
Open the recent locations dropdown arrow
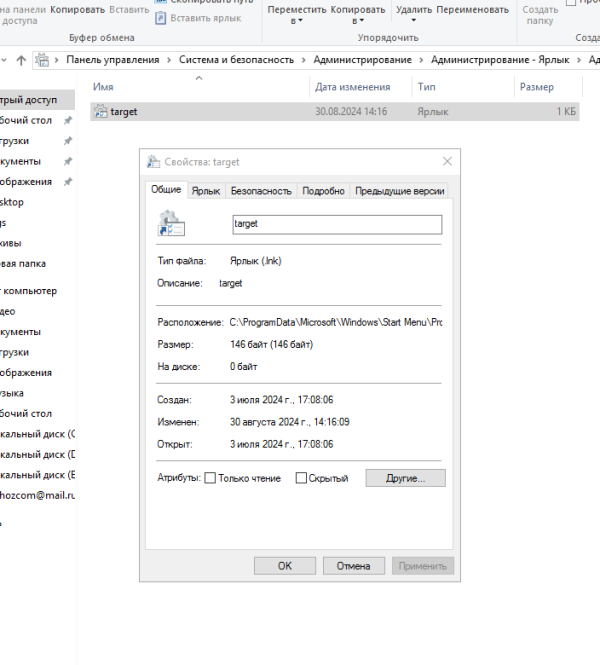click(4, 60)
